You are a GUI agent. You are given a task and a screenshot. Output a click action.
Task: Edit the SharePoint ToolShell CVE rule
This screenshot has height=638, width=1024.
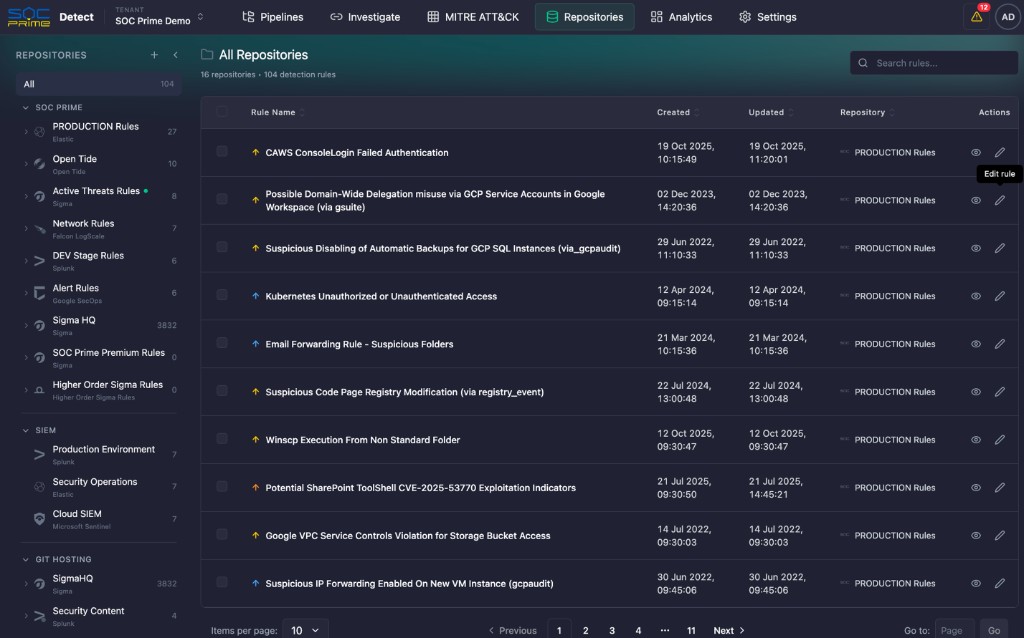[x=999, y=488]
